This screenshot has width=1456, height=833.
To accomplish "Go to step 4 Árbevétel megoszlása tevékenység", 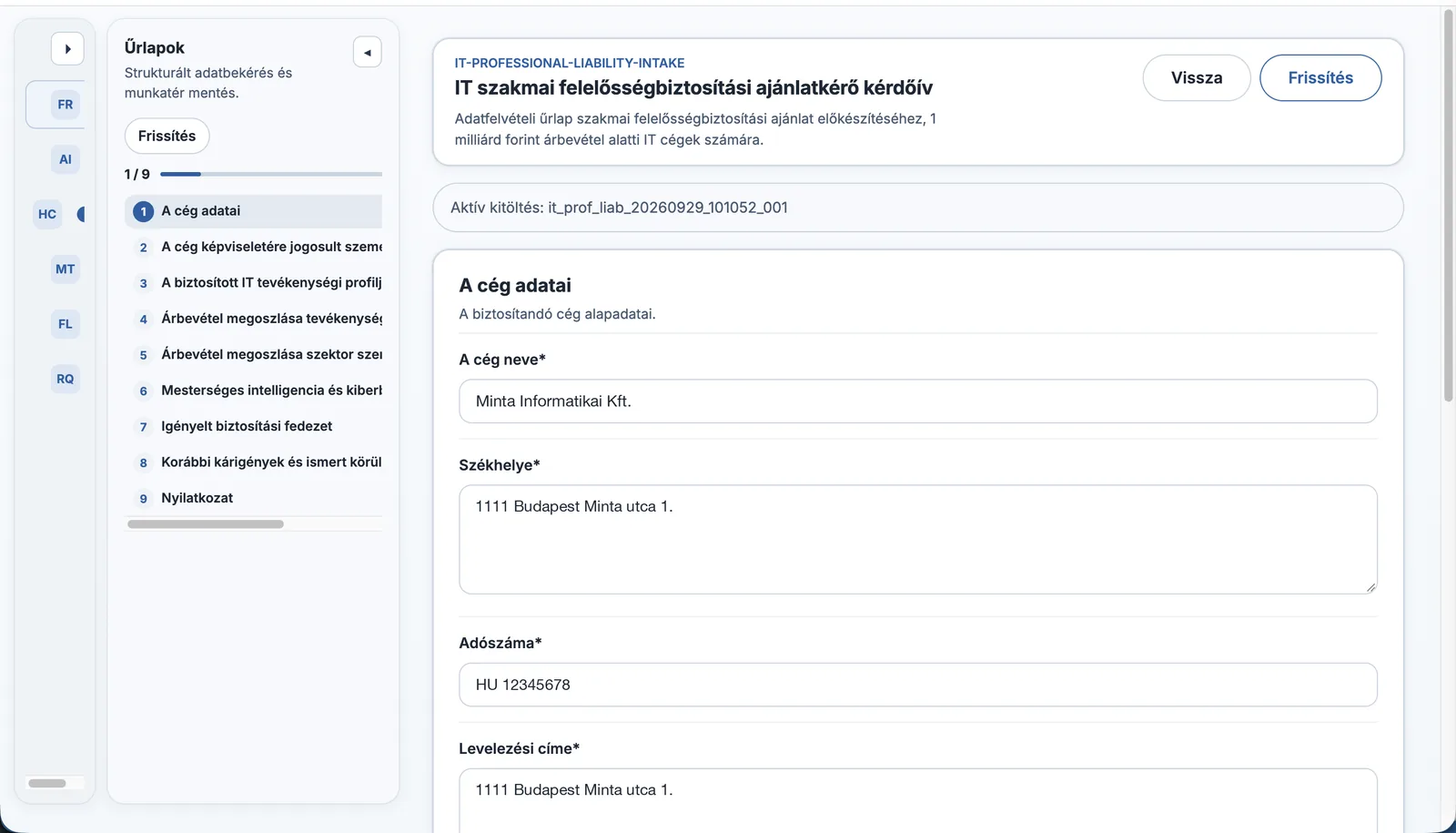I will (x=253, y=319).
